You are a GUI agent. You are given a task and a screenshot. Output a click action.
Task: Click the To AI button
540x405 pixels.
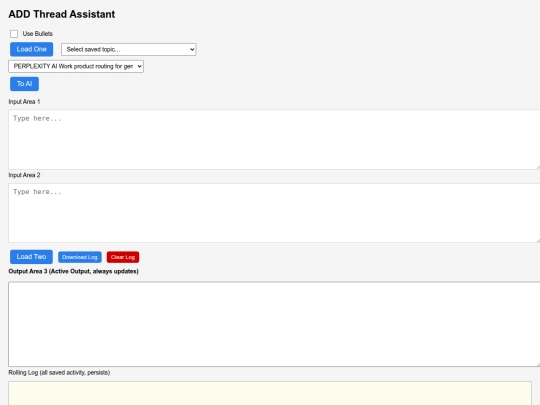24,84
